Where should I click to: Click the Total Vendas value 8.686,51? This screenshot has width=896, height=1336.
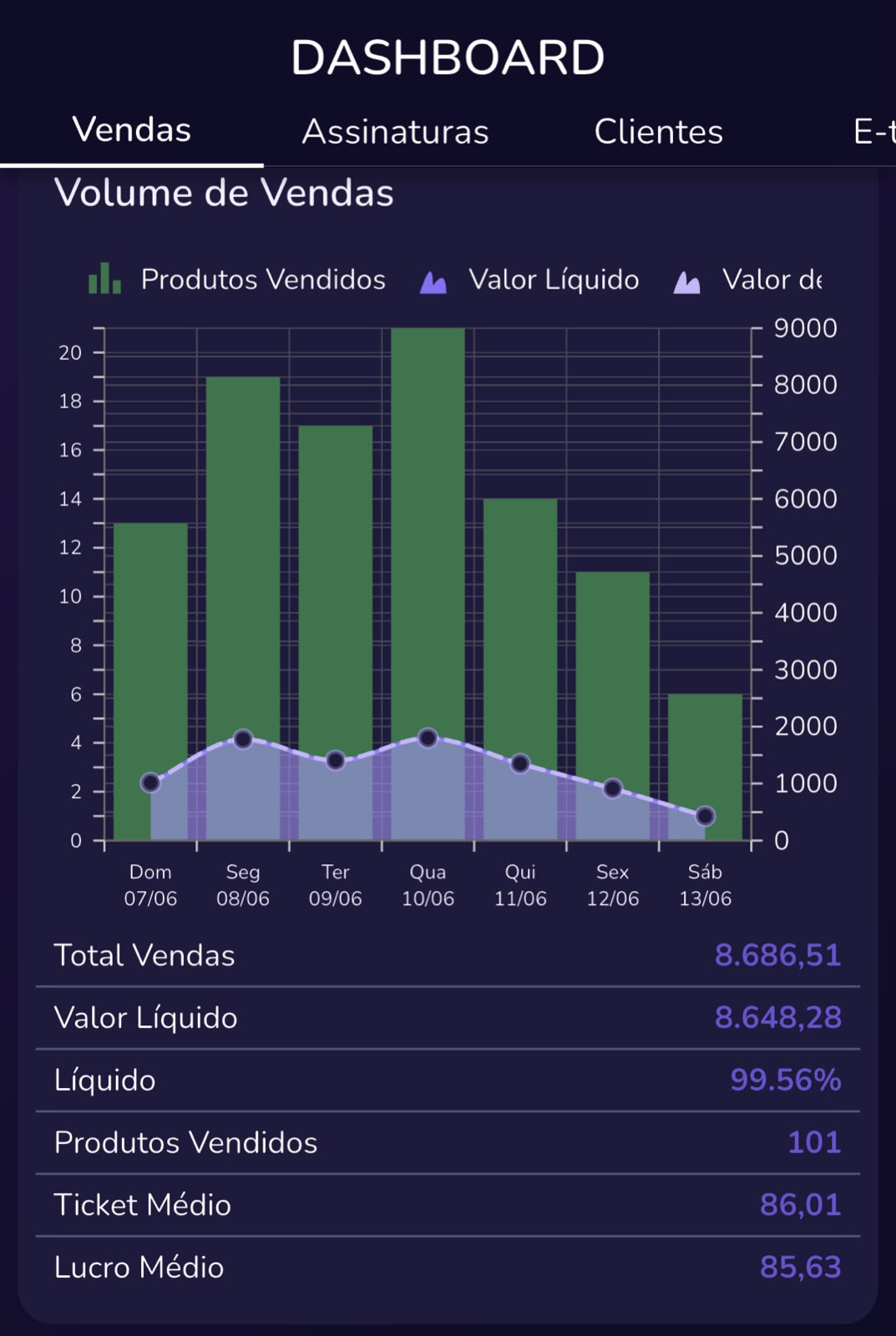pyautogui.click(x=777, y=955)
